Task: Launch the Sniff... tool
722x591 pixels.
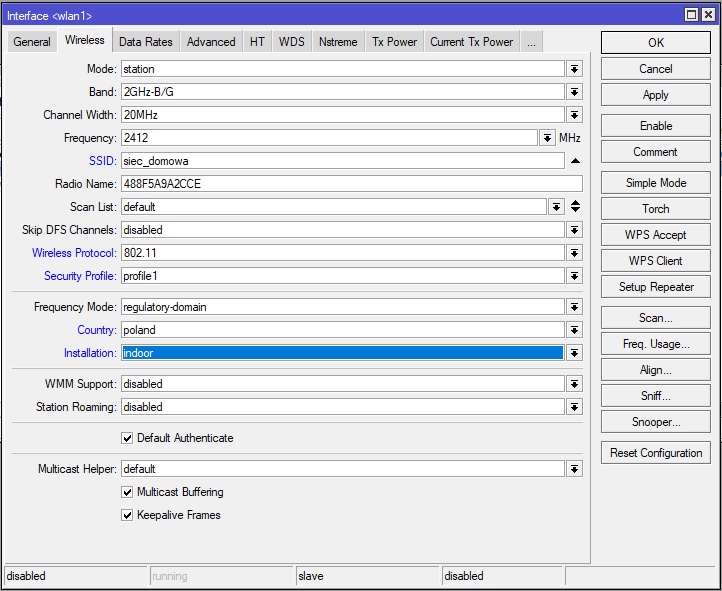Action: click(x=656, y=396)
